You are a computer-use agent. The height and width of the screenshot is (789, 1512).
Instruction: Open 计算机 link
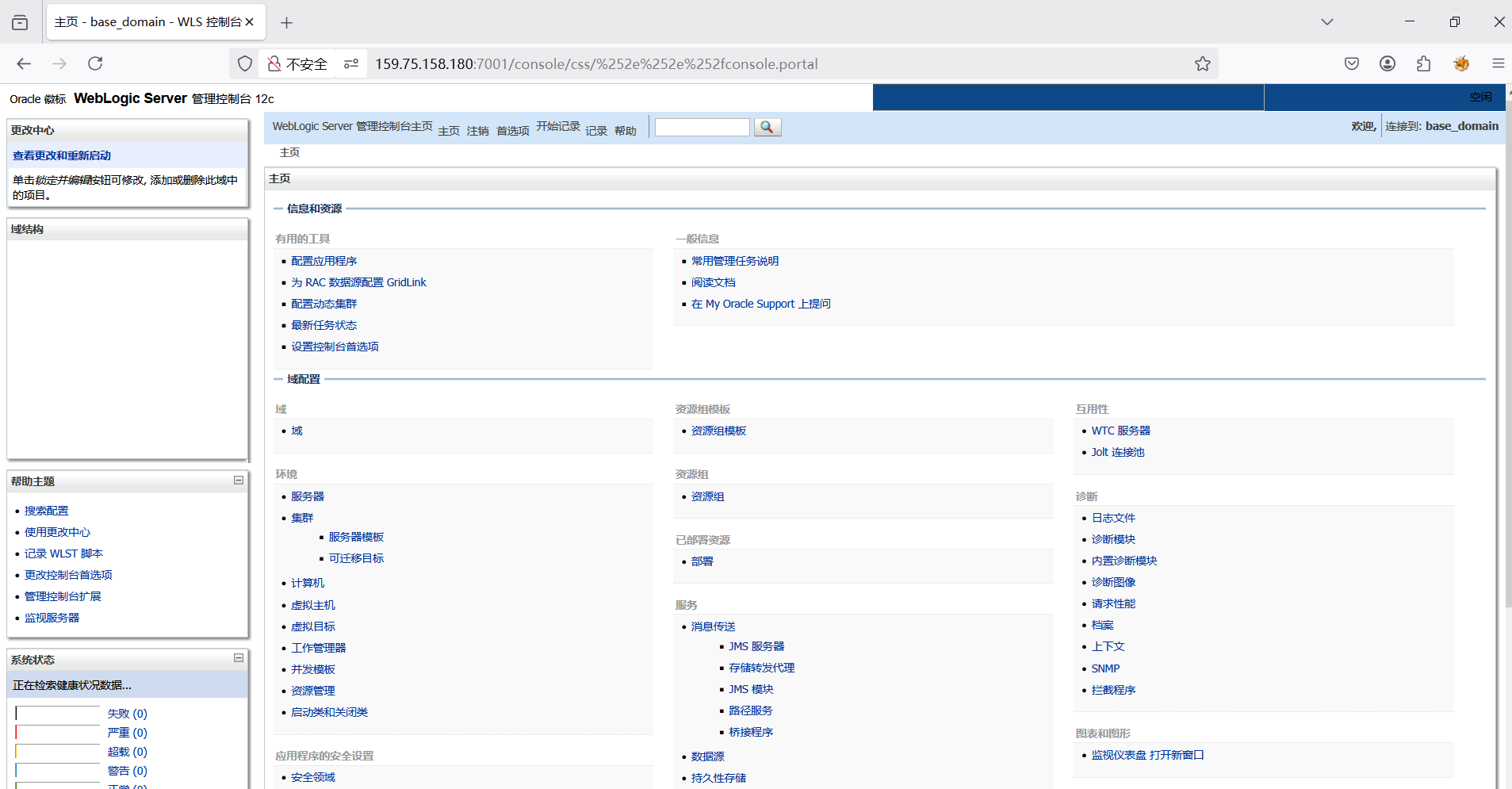[308, 583]
